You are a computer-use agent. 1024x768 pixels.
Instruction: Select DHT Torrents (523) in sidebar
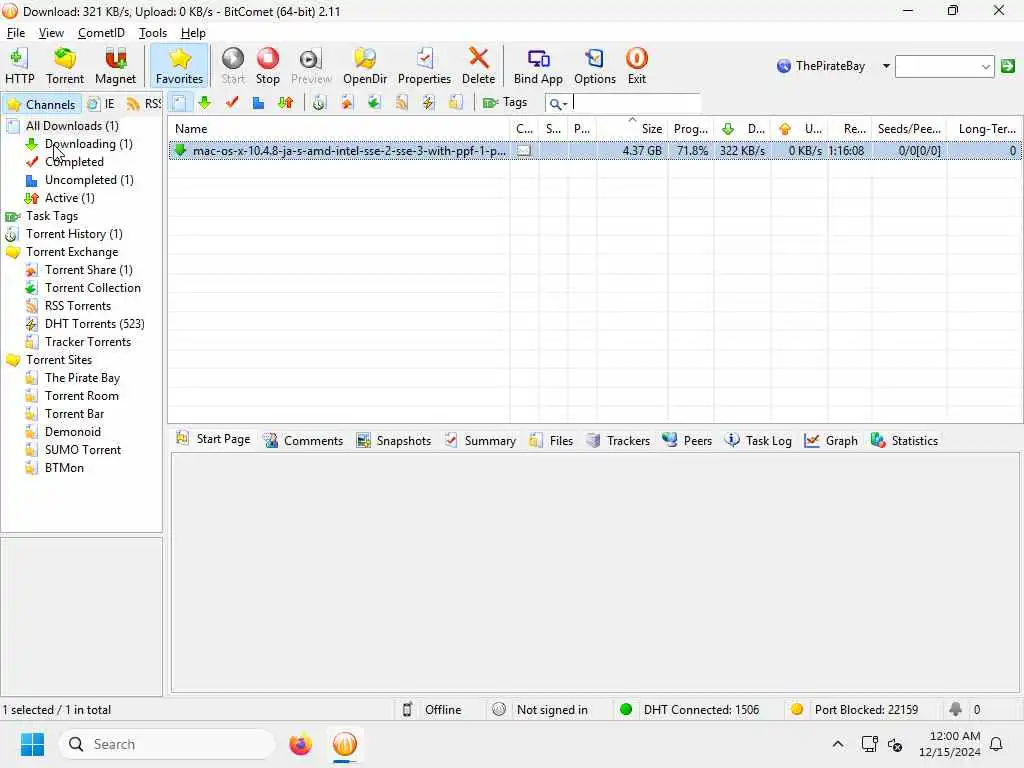94,324
